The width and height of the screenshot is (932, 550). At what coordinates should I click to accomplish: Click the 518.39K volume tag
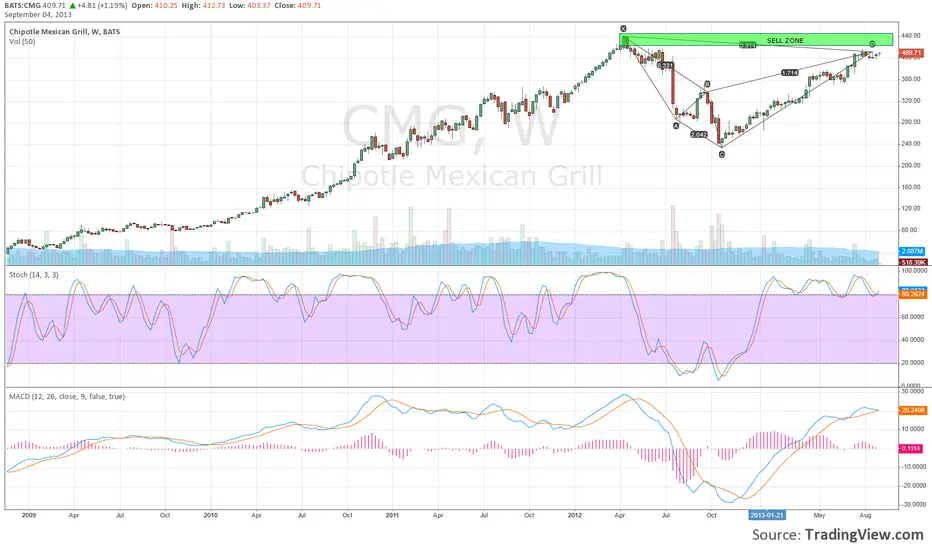click(x=912, y=262)
